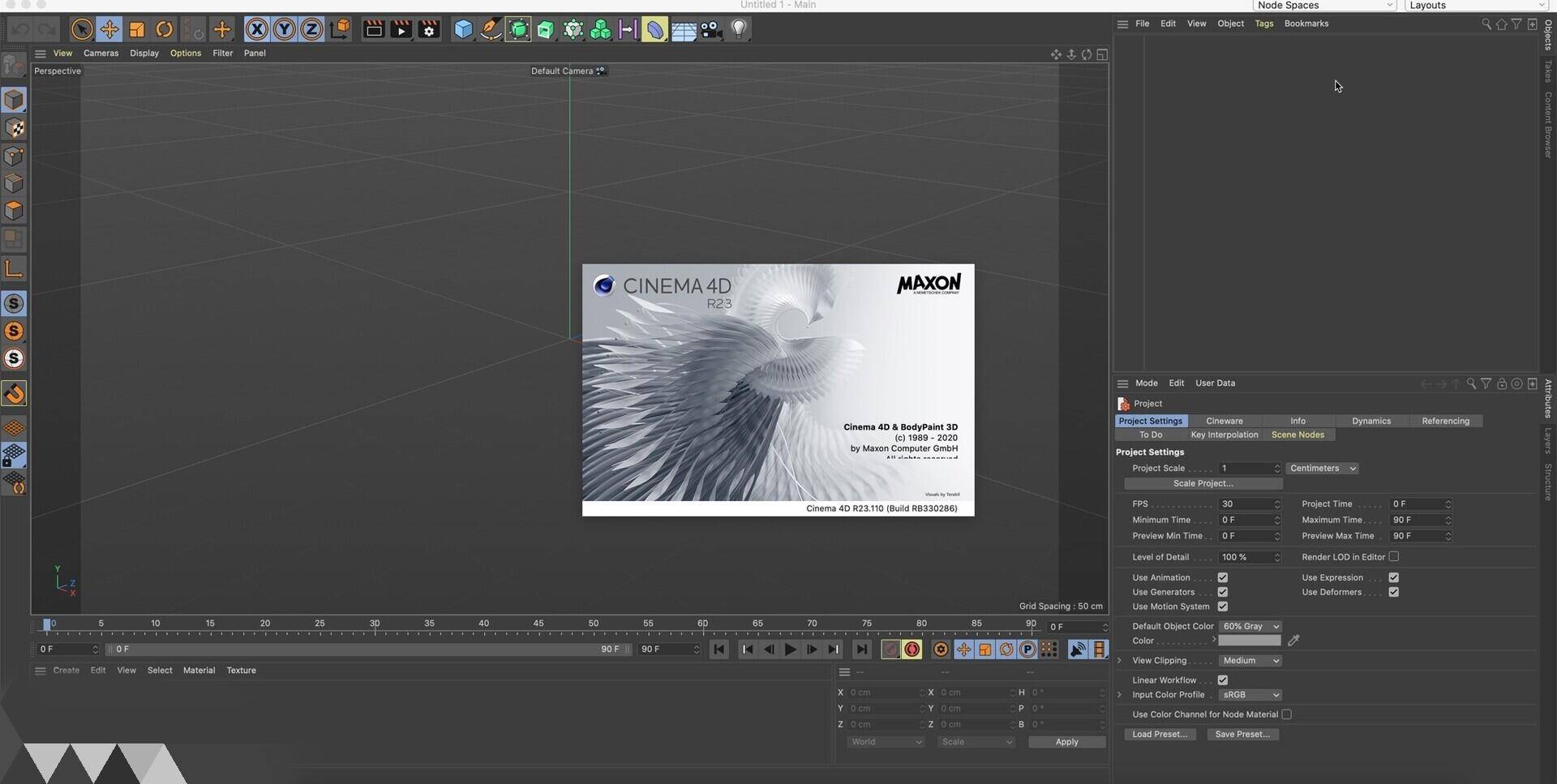Click the Camera object icon
This screenshot has height=784, width=1557.
pyautogui.click(x=711, y=30)
